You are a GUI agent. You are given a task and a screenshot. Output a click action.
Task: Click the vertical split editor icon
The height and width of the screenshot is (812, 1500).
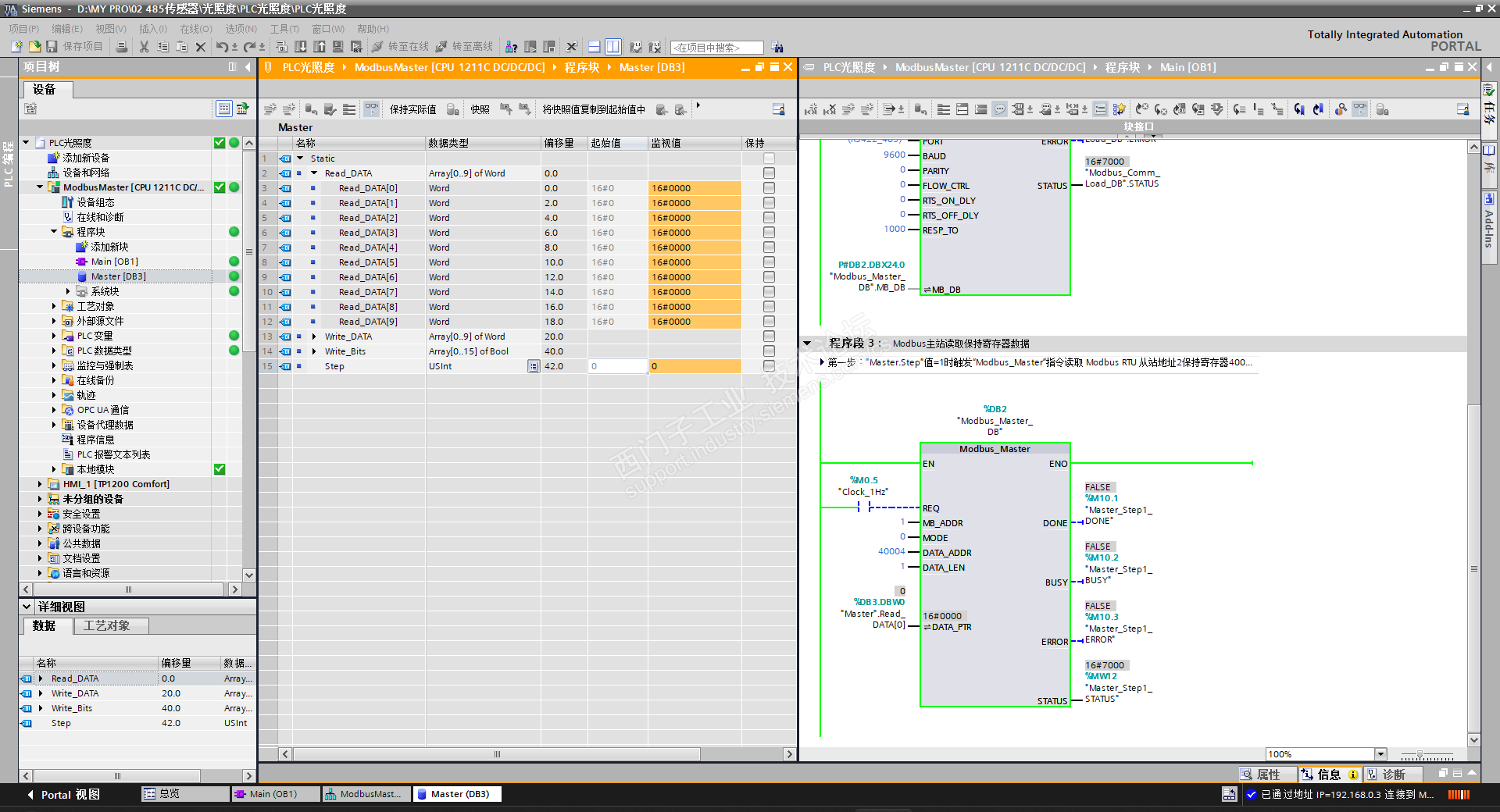(613, 47)
